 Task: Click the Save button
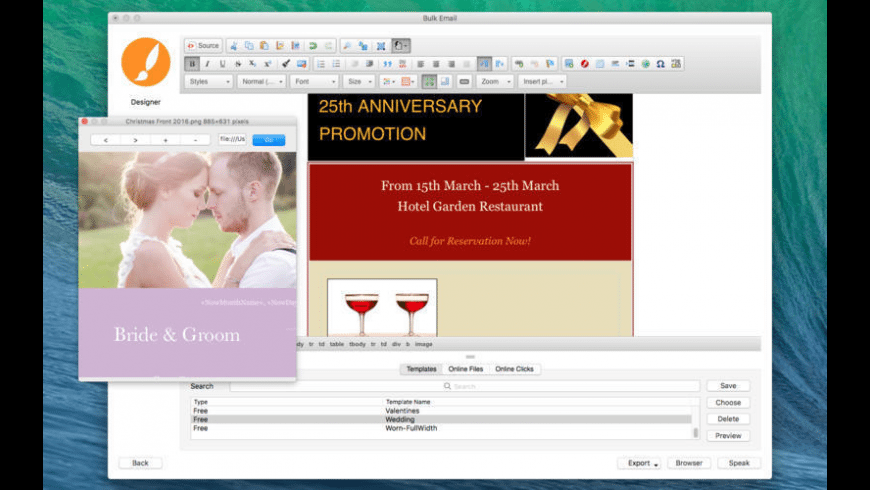[728, 386]
